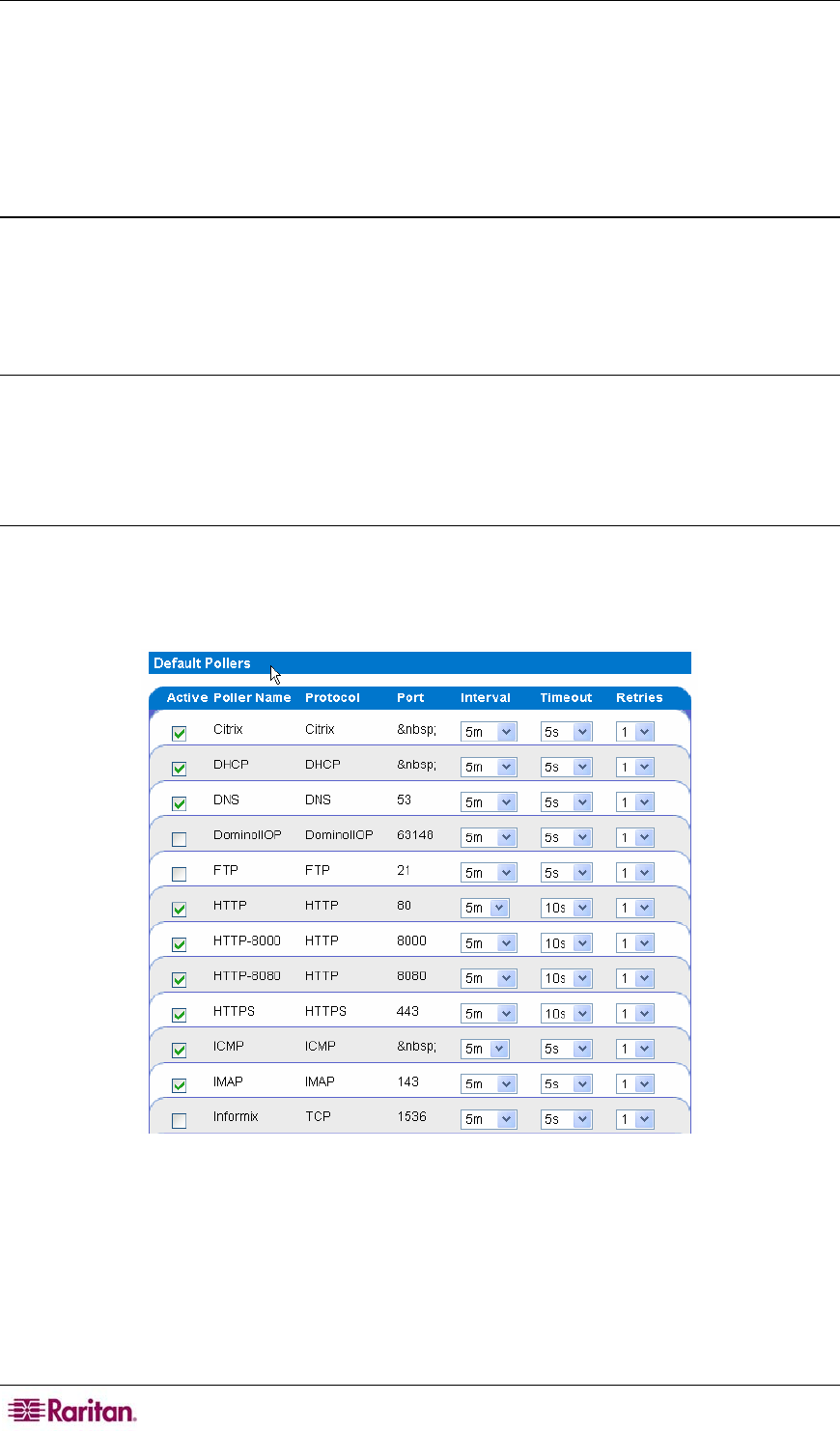Open the FTP timeout dropdown
The height and width of the screenshot is (1431, 840).
point(566,873)
